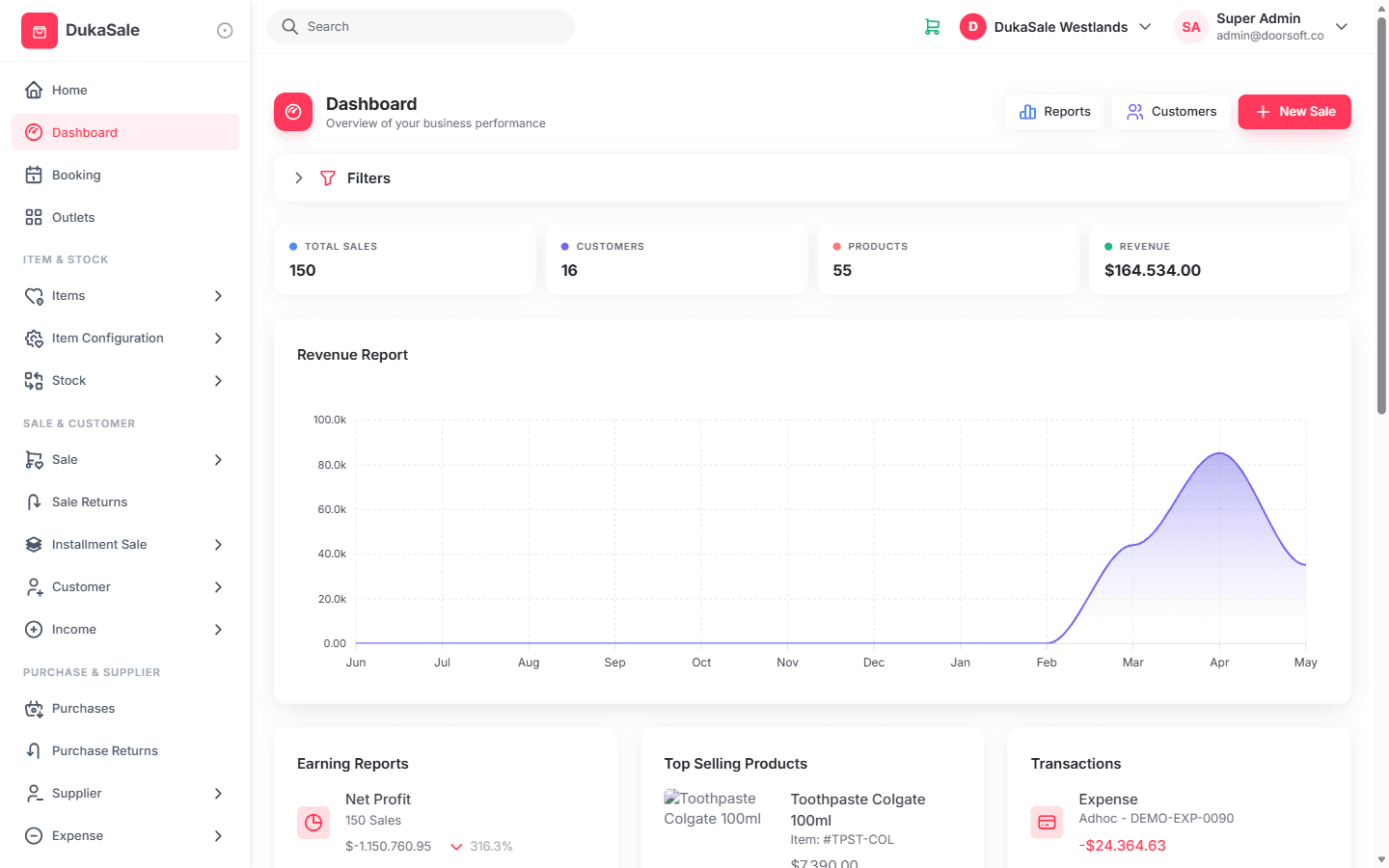Expand the Customer submenu chevron
The image size is (1389, 868).
click(218, 587)
